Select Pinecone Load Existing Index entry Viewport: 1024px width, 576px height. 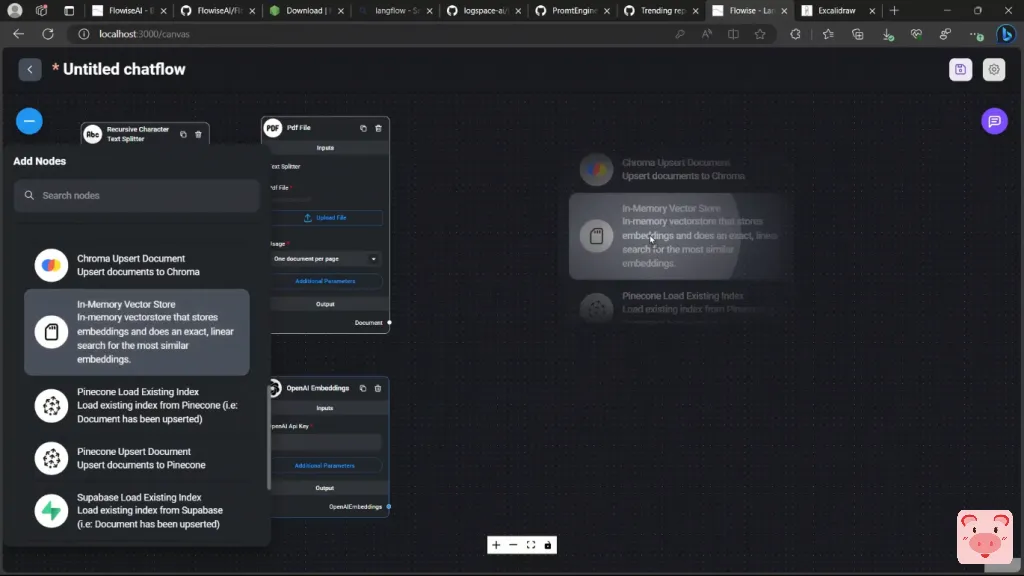pos(136,406)
